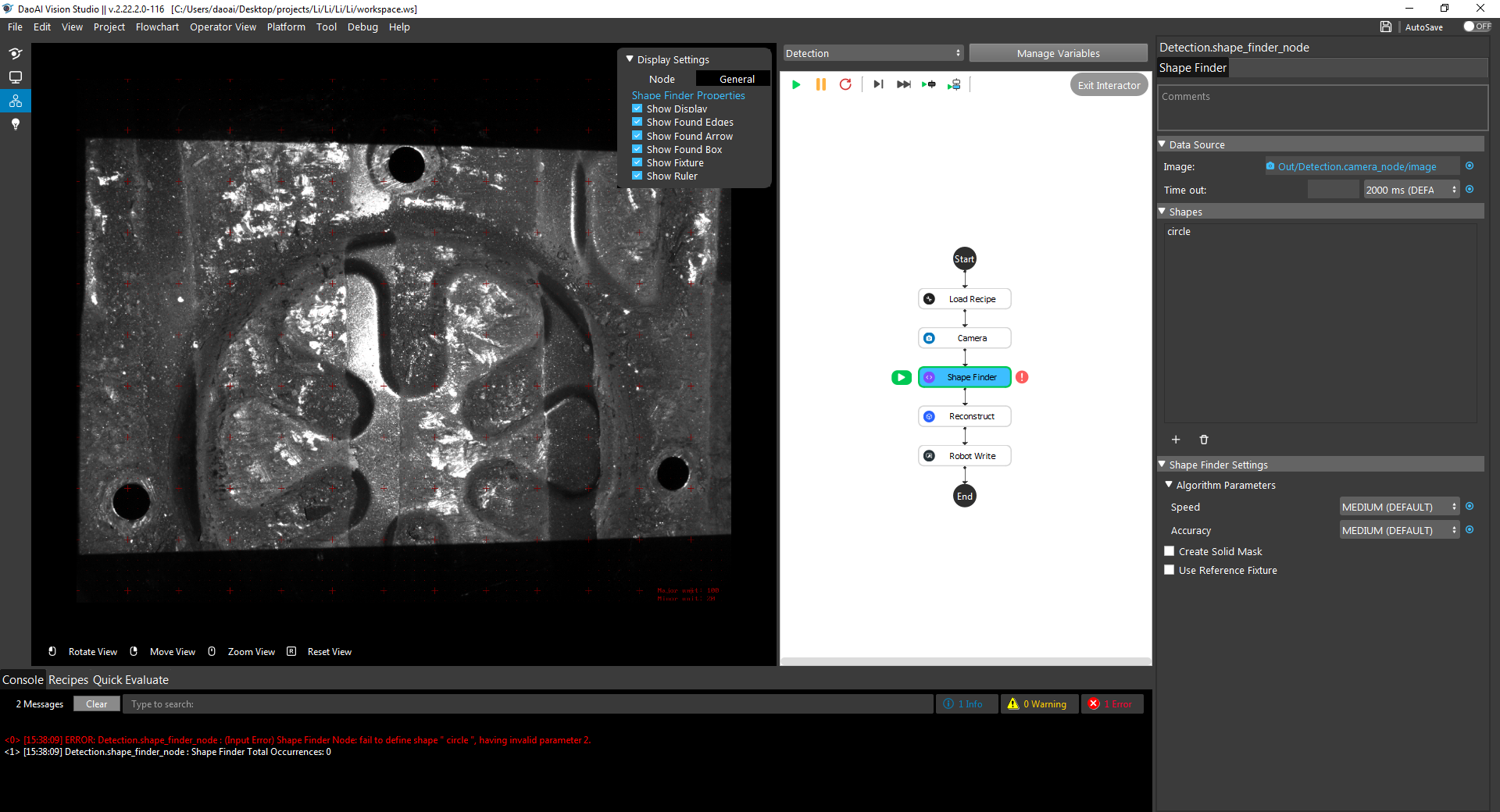
Task: Collapse the Data Source section
Action: [x=1162, y=144]
